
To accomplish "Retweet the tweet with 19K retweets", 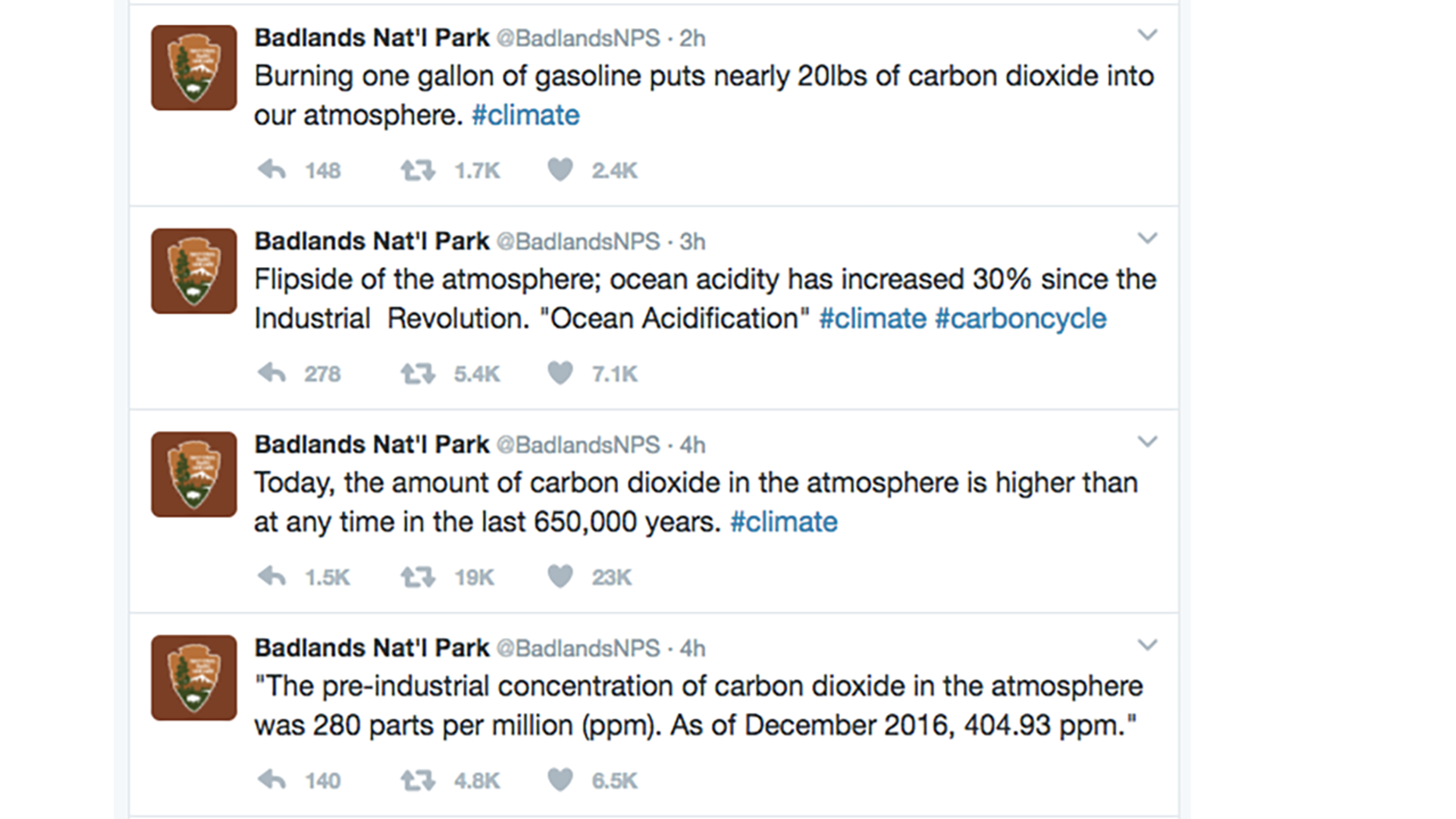I will coord(418,576).
